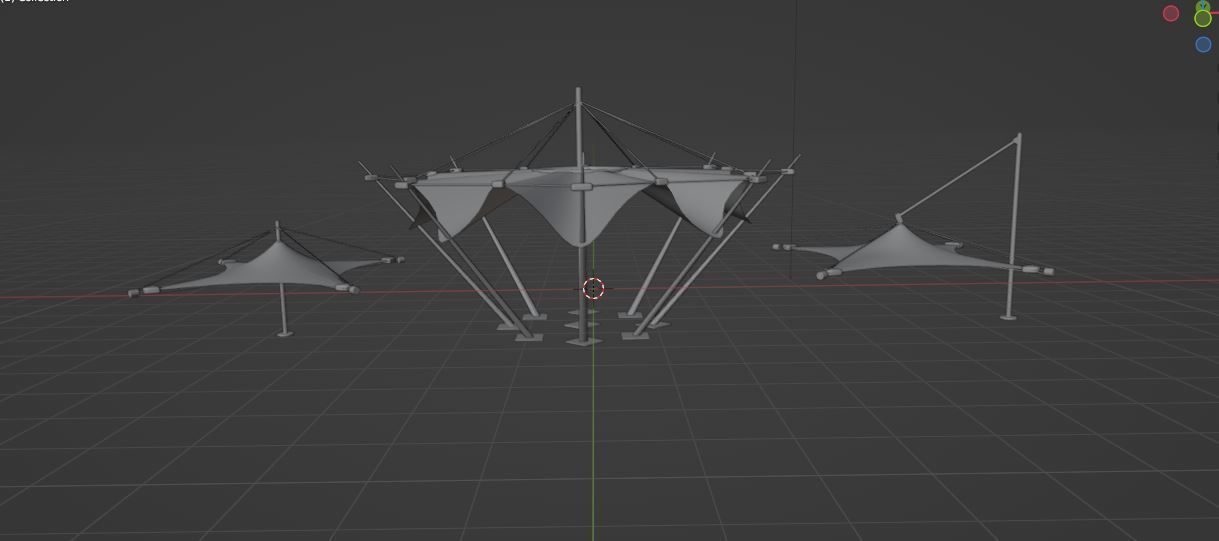Click the blue negative Z axis gizmo circle
This screenshot has height=541, width=1219.
[1204, 44]
